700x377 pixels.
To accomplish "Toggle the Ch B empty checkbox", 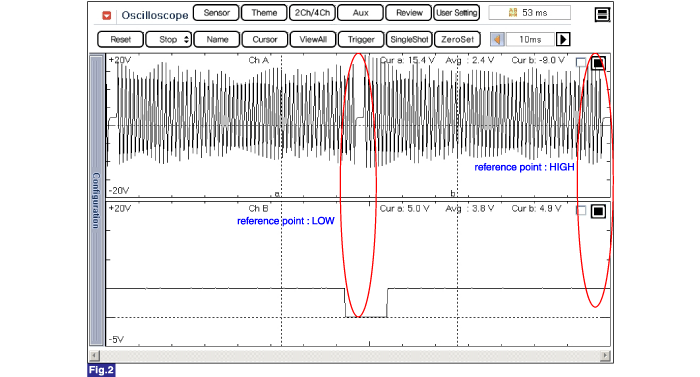I will pyautogui.click(x=581, y=210).
